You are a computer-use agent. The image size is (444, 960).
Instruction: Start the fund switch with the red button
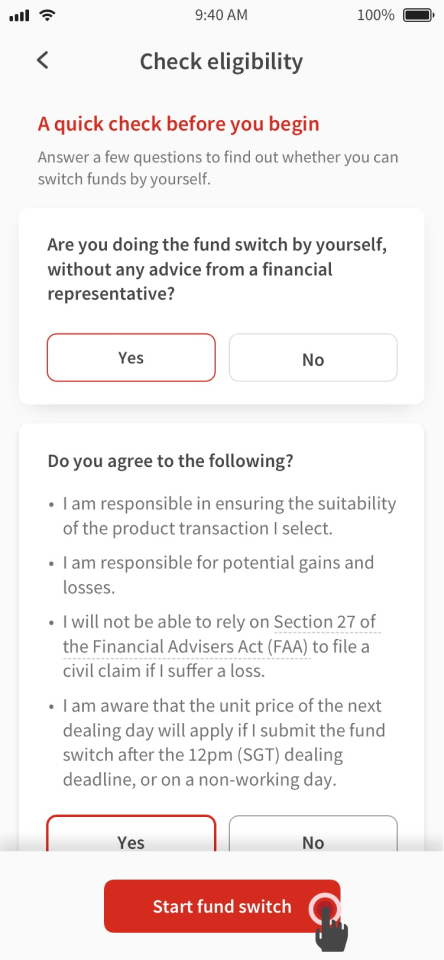coord(222,906)
